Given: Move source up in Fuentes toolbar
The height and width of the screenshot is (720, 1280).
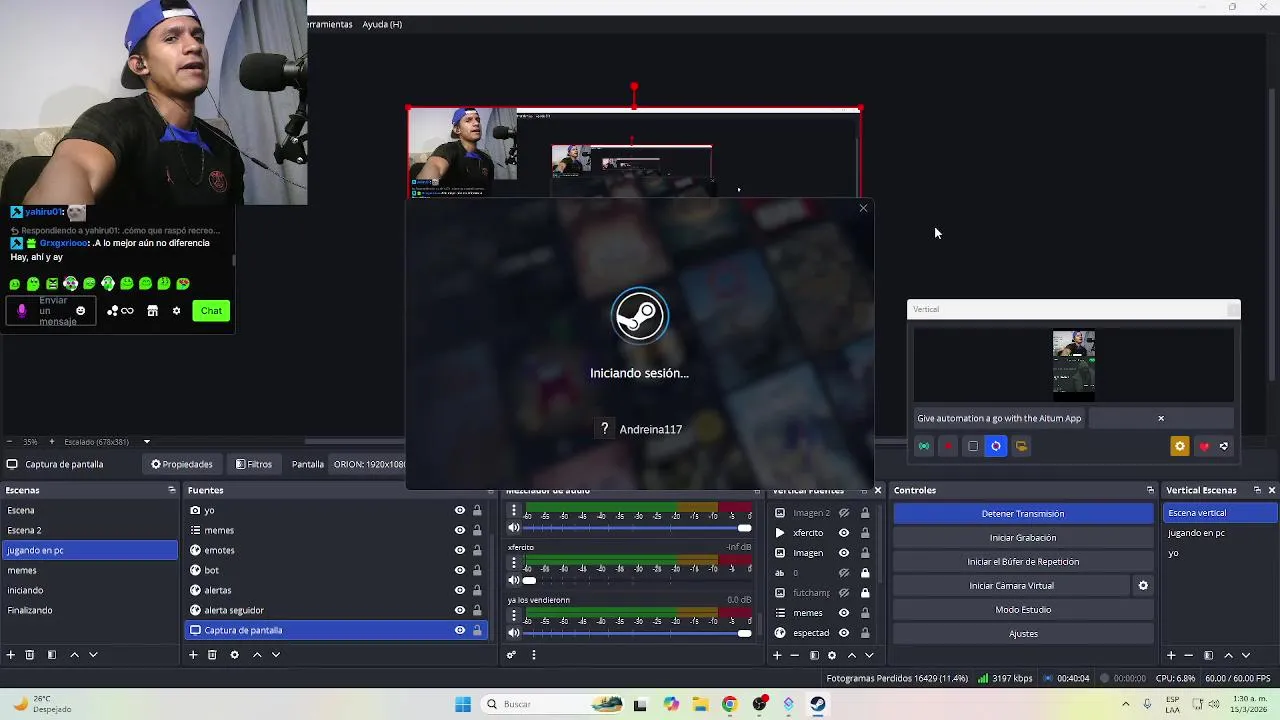Looking at the screenshot, I should tap(257, 655).
